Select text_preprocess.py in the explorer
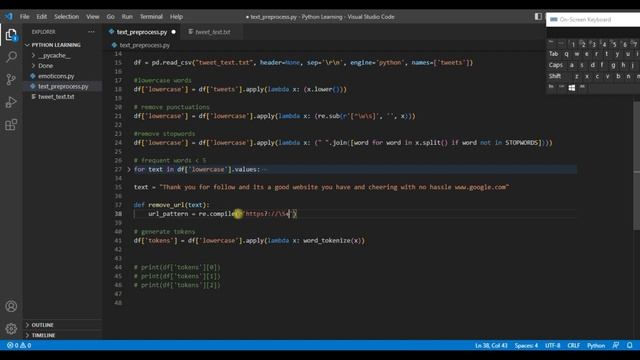This screenshot has height=360, width=640. [x=63, y=86]
